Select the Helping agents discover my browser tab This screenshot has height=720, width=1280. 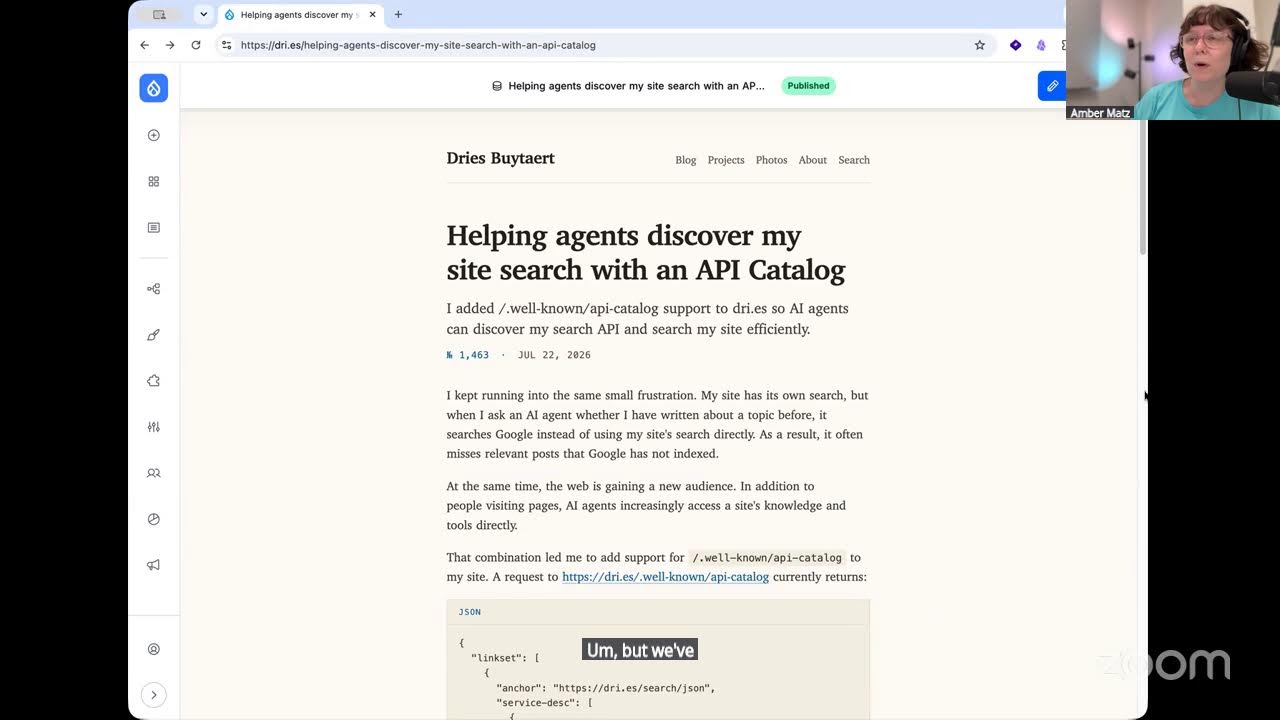[x=300, y=15]
